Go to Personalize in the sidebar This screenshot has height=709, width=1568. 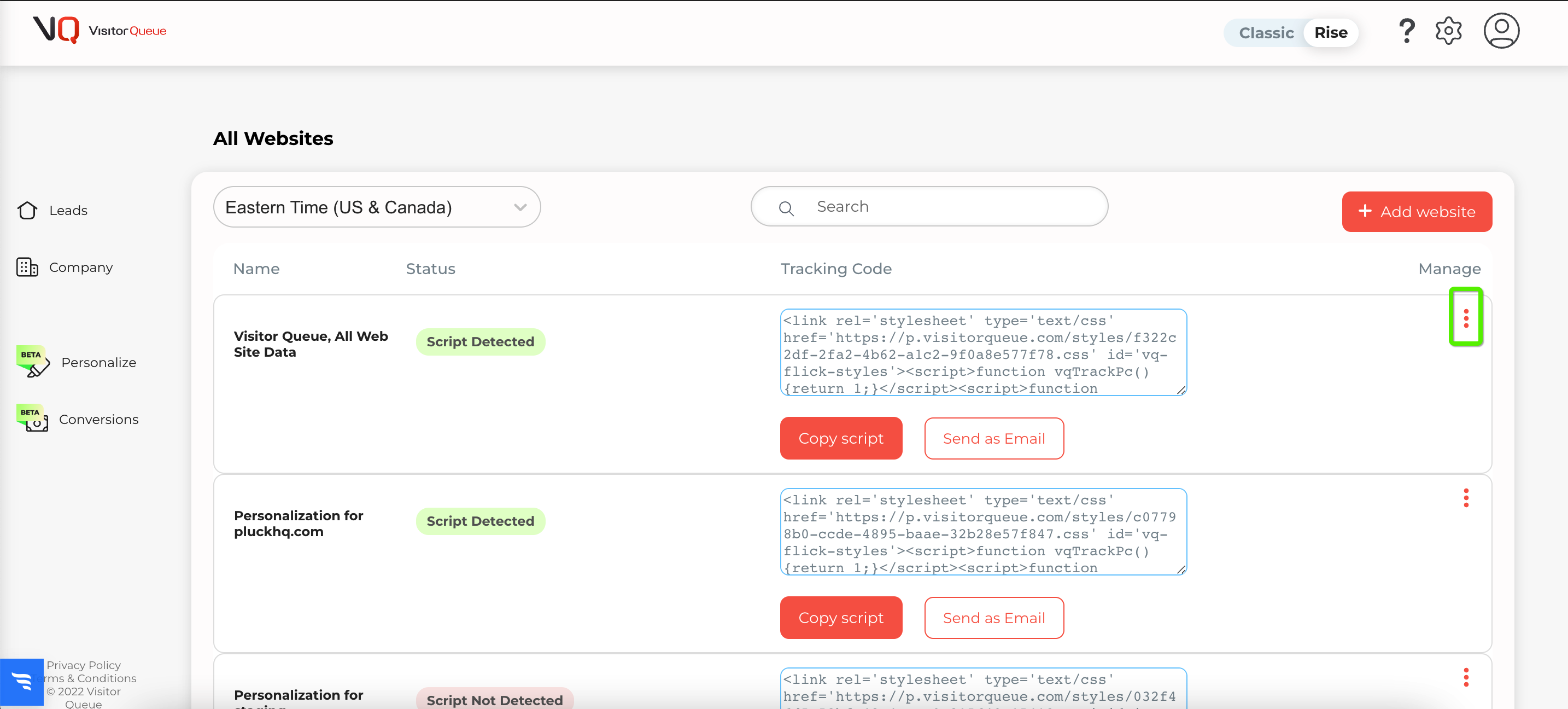[98, 362]
